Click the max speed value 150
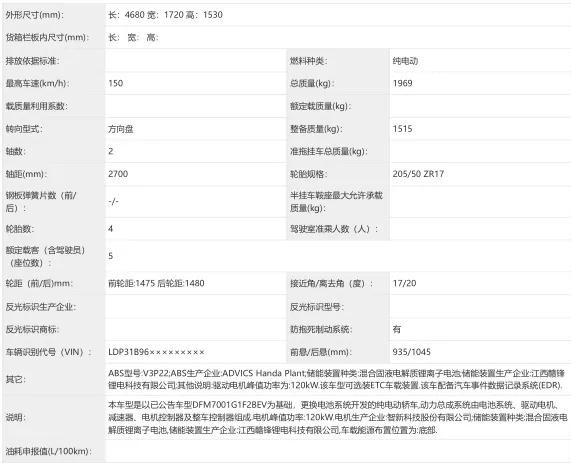571x466 pixels. point(115,83)
